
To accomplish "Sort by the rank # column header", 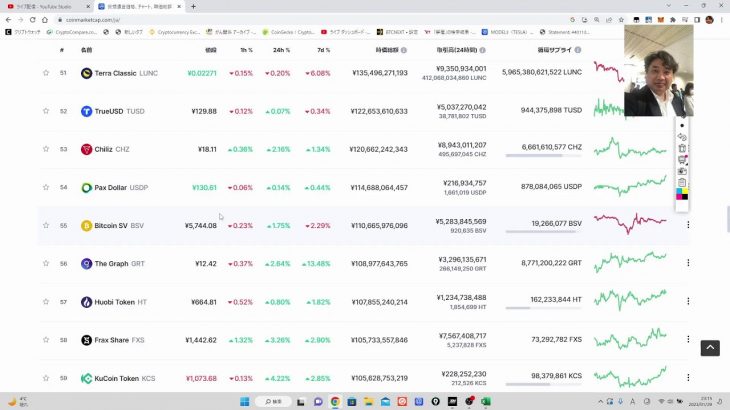I will tap(61, 50).
